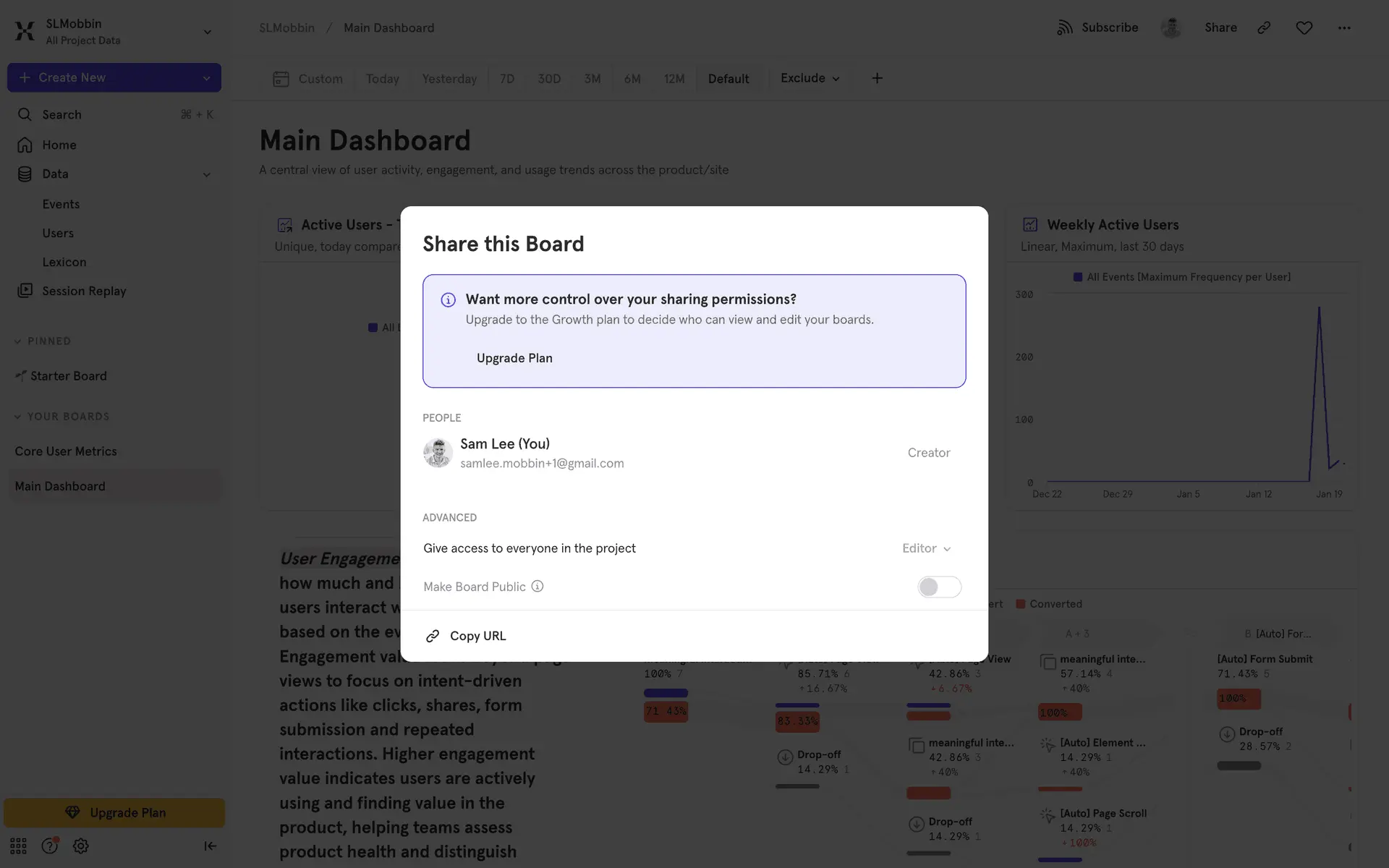
Task: Toggle Make Board Public switch
Action: click(939, 587)
